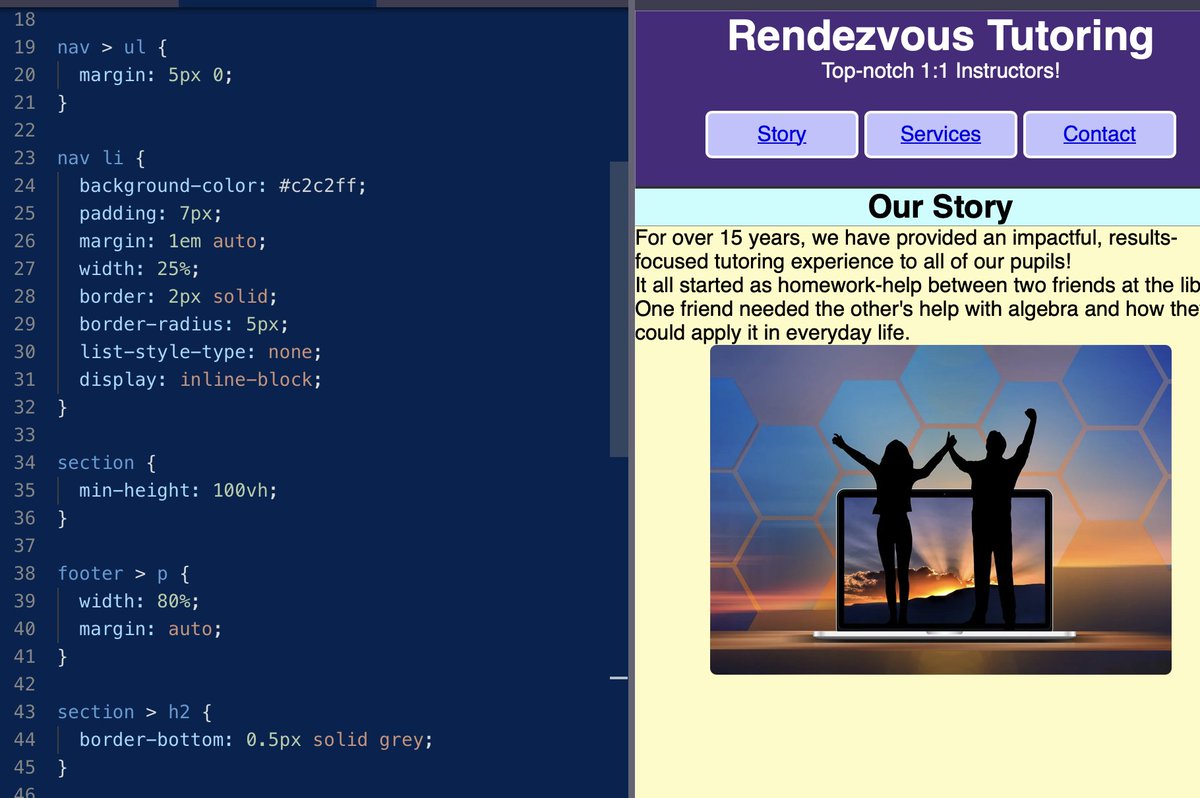Click the "margin: auto;" declaration in footer rule
Screen dimensions: 1200x798
(x=151, y=629)
